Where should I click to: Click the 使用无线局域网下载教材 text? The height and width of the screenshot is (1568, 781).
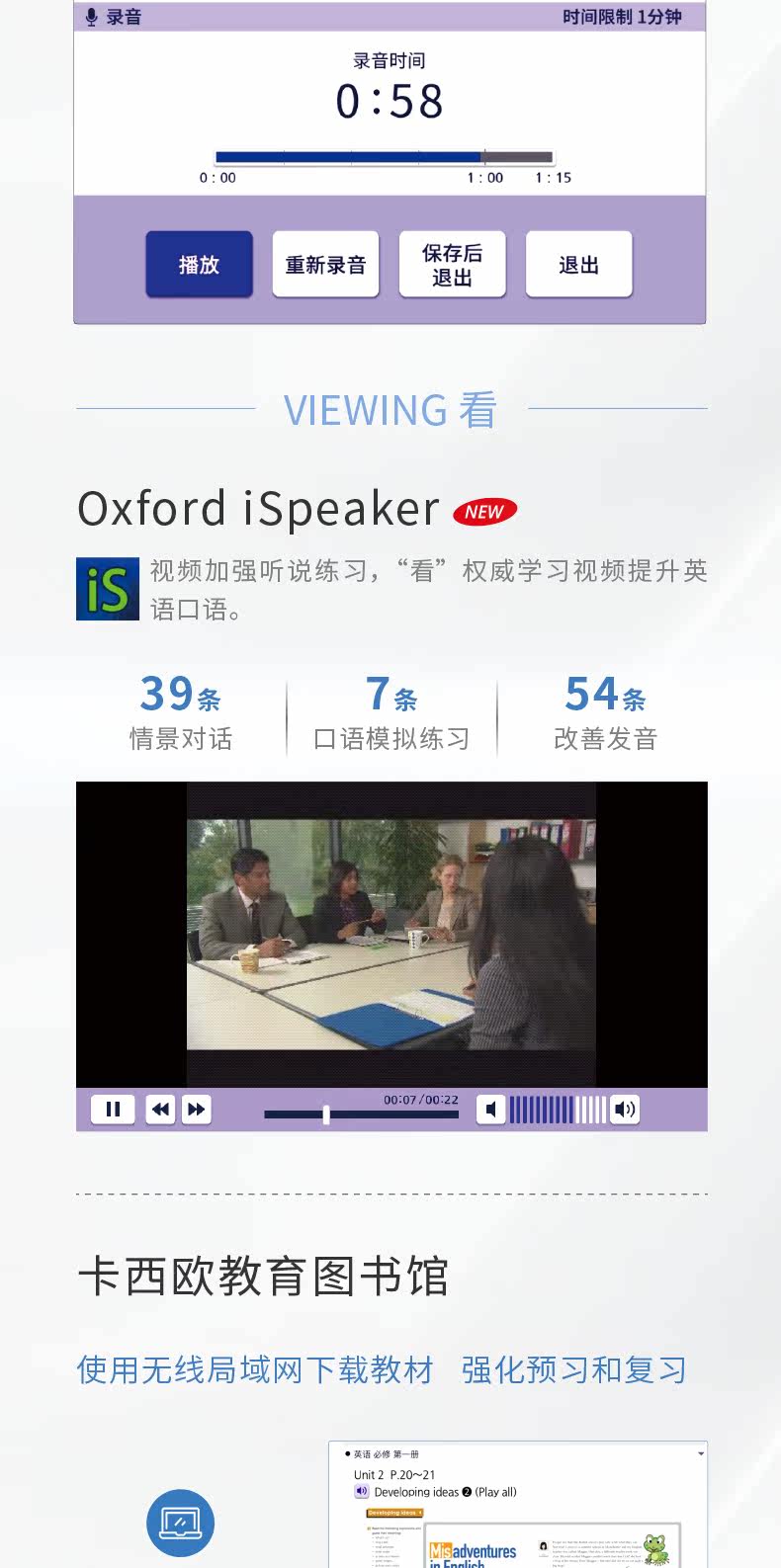pos(255,1369)
